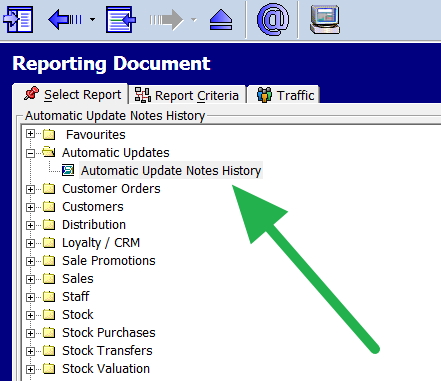Select the Stock Purchases tree label
Viewport: 441px width, 381px height.
[x=109, y=333]
